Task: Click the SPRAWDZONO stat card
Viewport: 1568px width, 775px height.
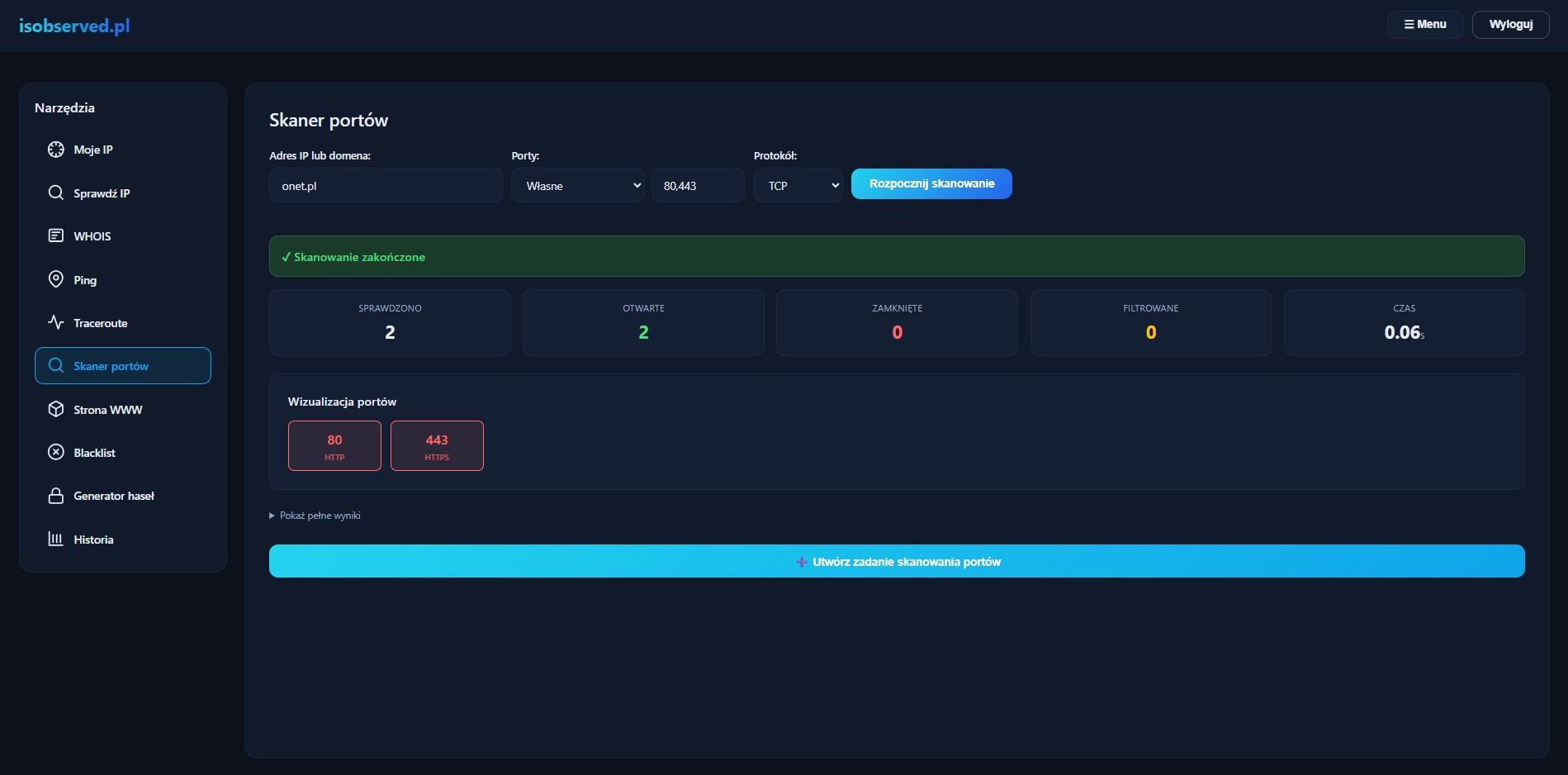Action: click(x=390, y=322)
